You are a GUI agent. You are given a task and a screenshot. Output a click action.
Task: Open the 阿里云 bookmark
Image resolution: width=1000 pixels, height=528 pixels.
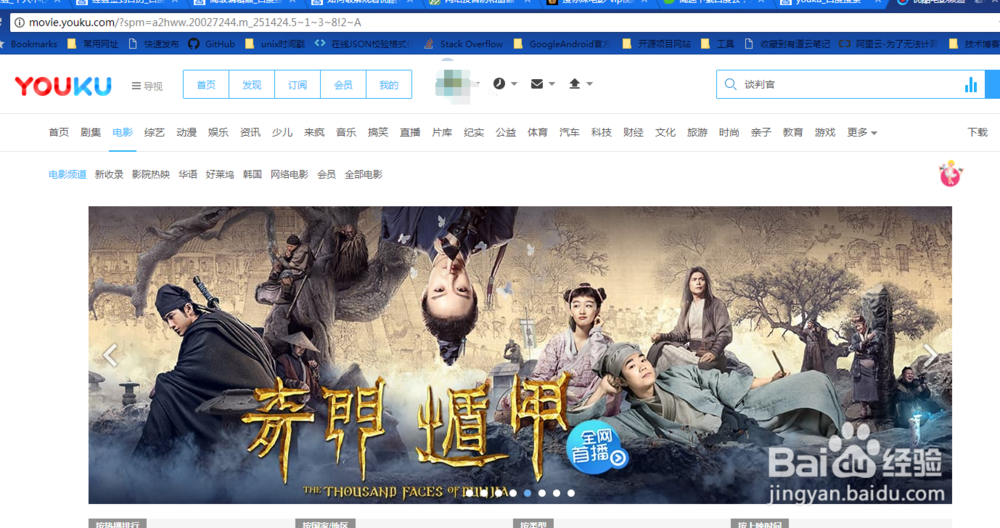pos(888,44)
